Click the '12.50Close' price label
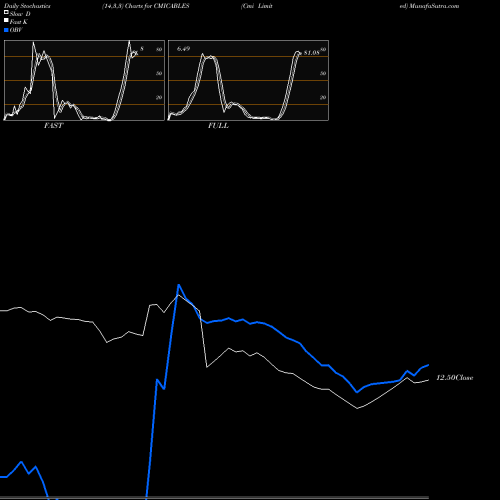The width and height of the screenshot is (500, 500). click(x=455, y=378)
